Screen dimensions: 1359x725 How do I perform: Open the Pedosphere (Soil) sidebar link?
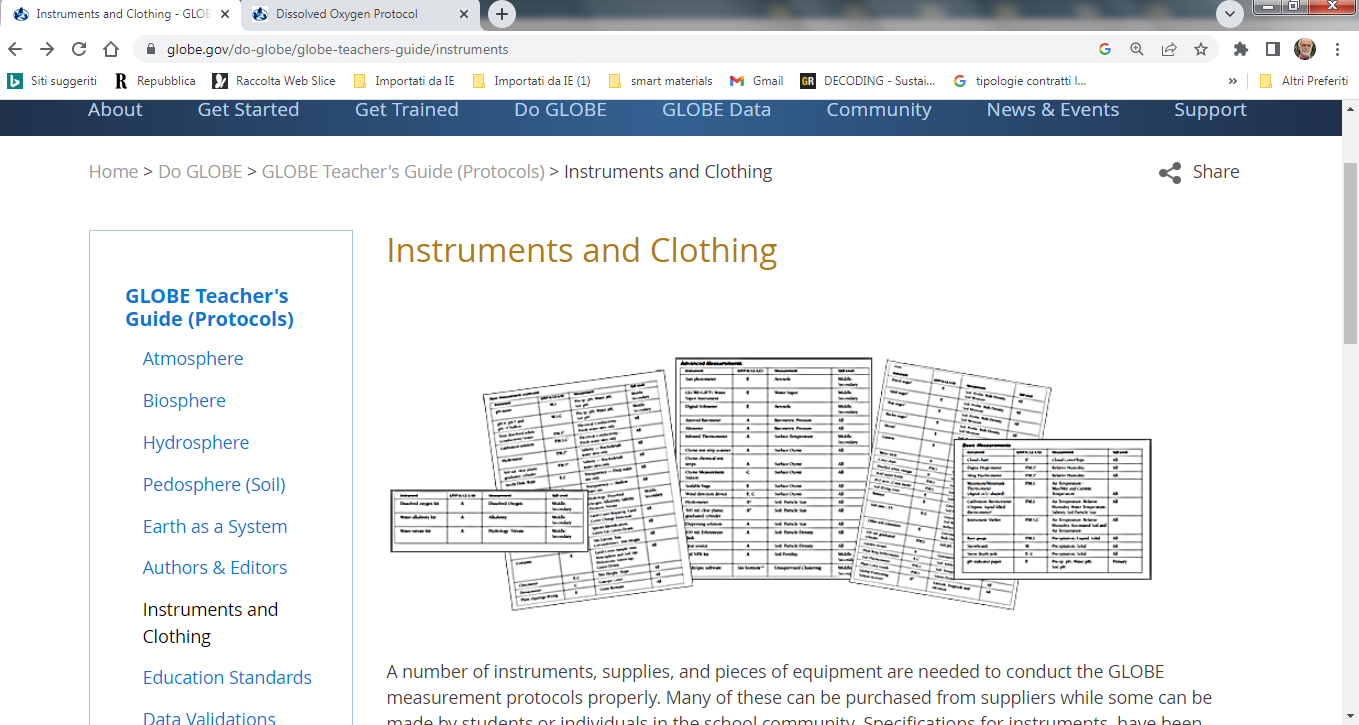(214, 485)
